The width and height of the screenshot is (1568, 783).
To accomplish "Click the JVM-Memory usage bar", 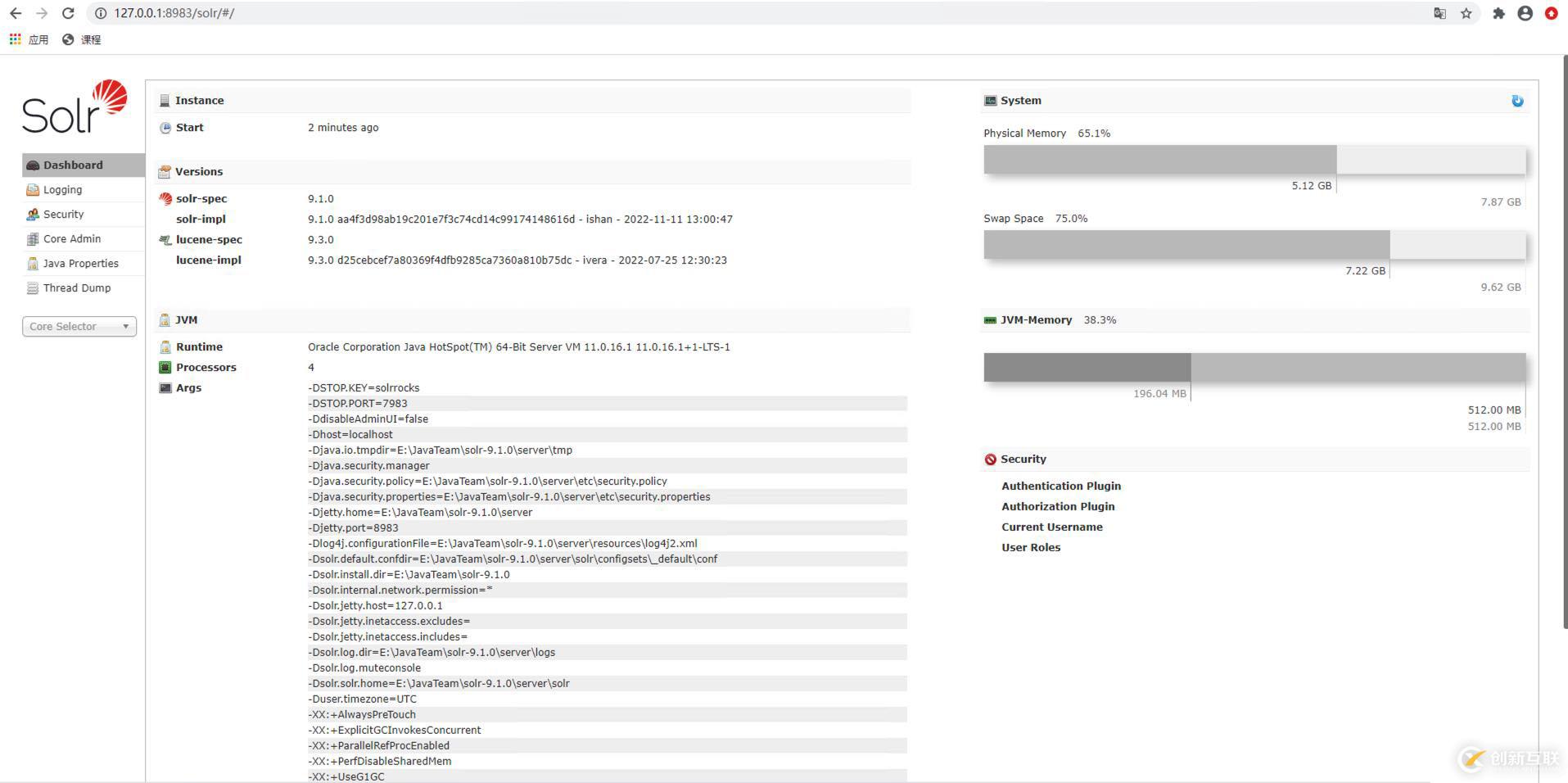I will [1254, 367].
